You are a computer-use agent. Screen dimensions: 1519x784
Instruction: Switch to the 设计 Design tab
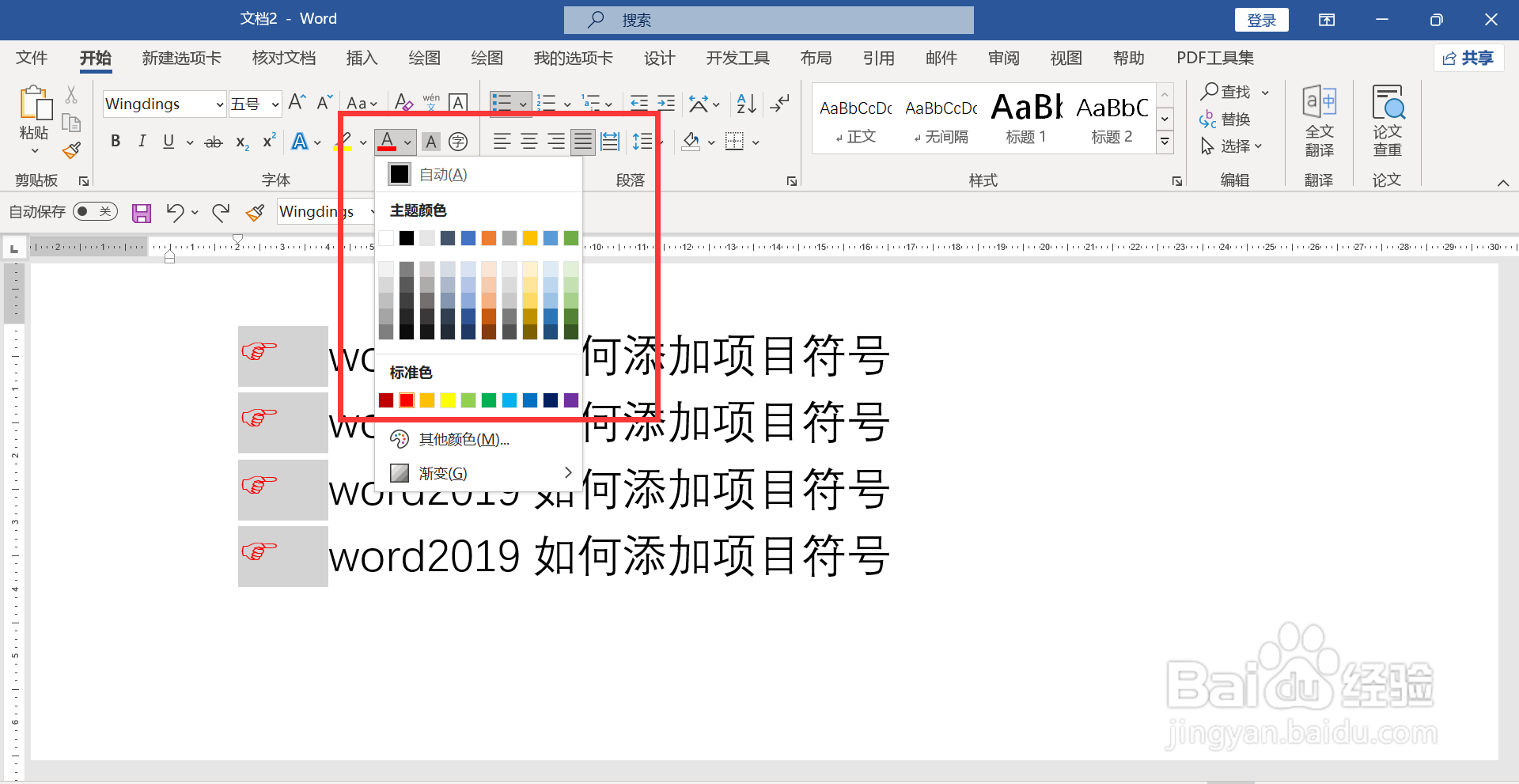click(x=659, y=58)
